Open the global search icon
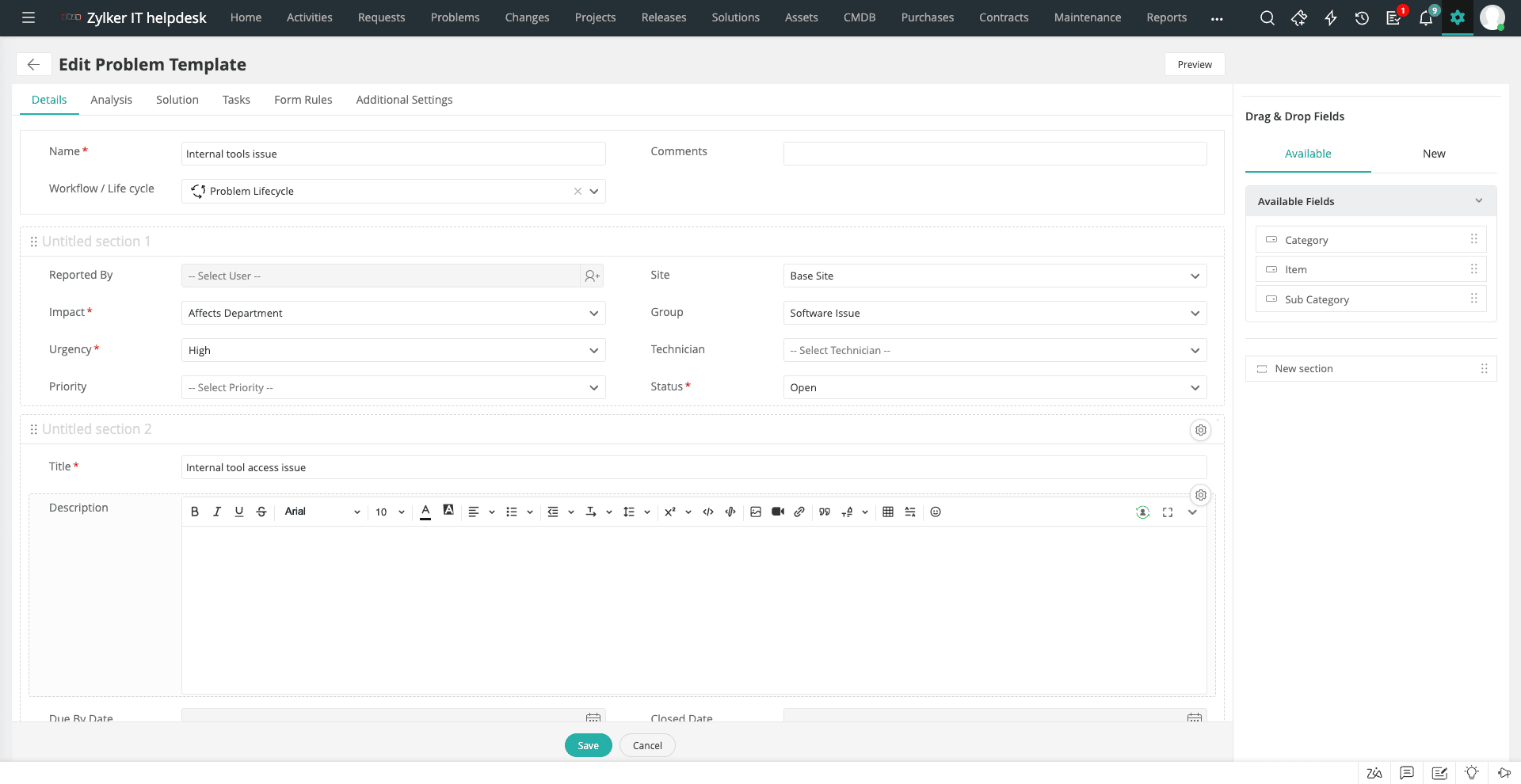1521x784 pixels. point(1267,17)
